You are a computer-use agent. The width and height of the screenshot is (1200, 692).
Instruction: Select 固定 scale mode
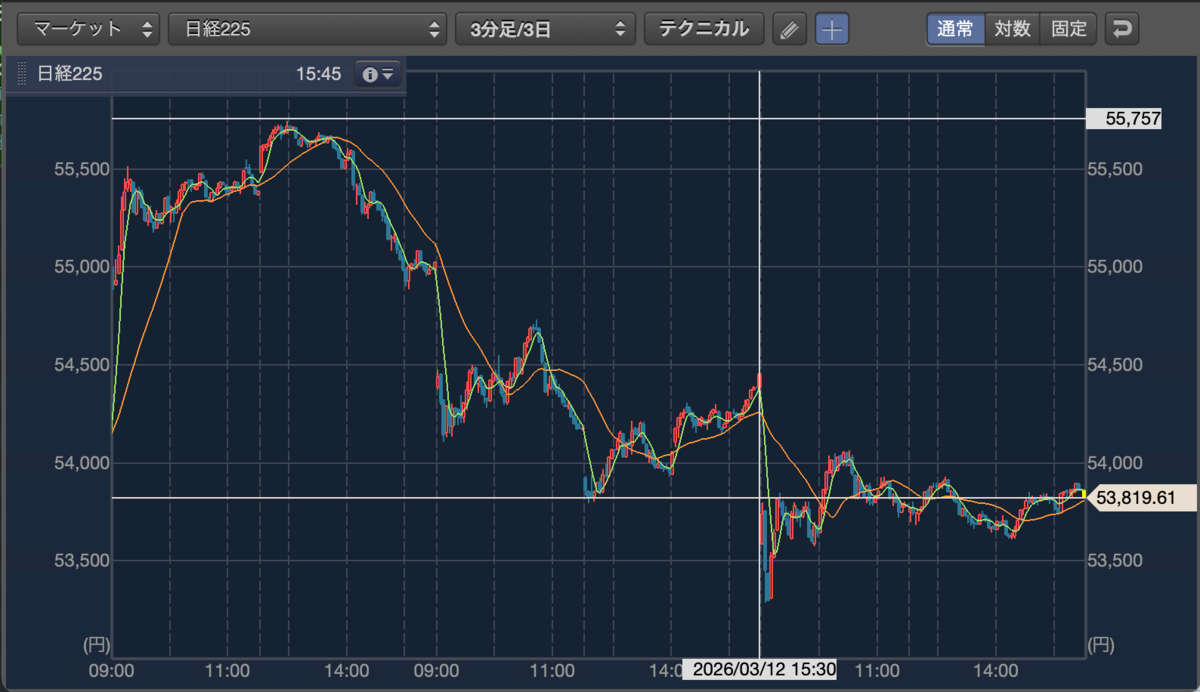(1069, 29)
